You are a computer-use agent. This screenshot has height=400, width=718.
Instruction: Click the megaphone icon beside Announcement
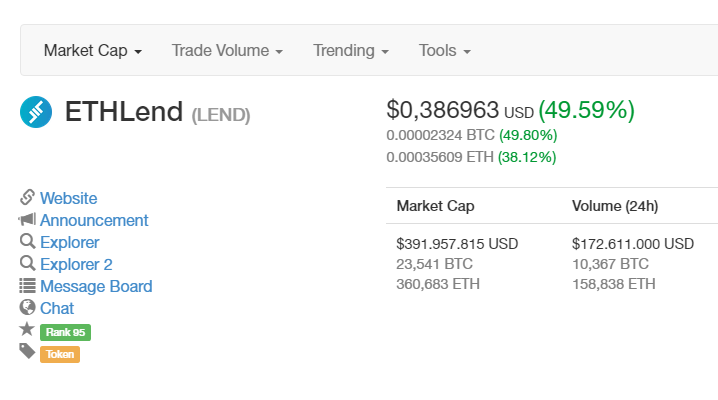pos(27,220)
